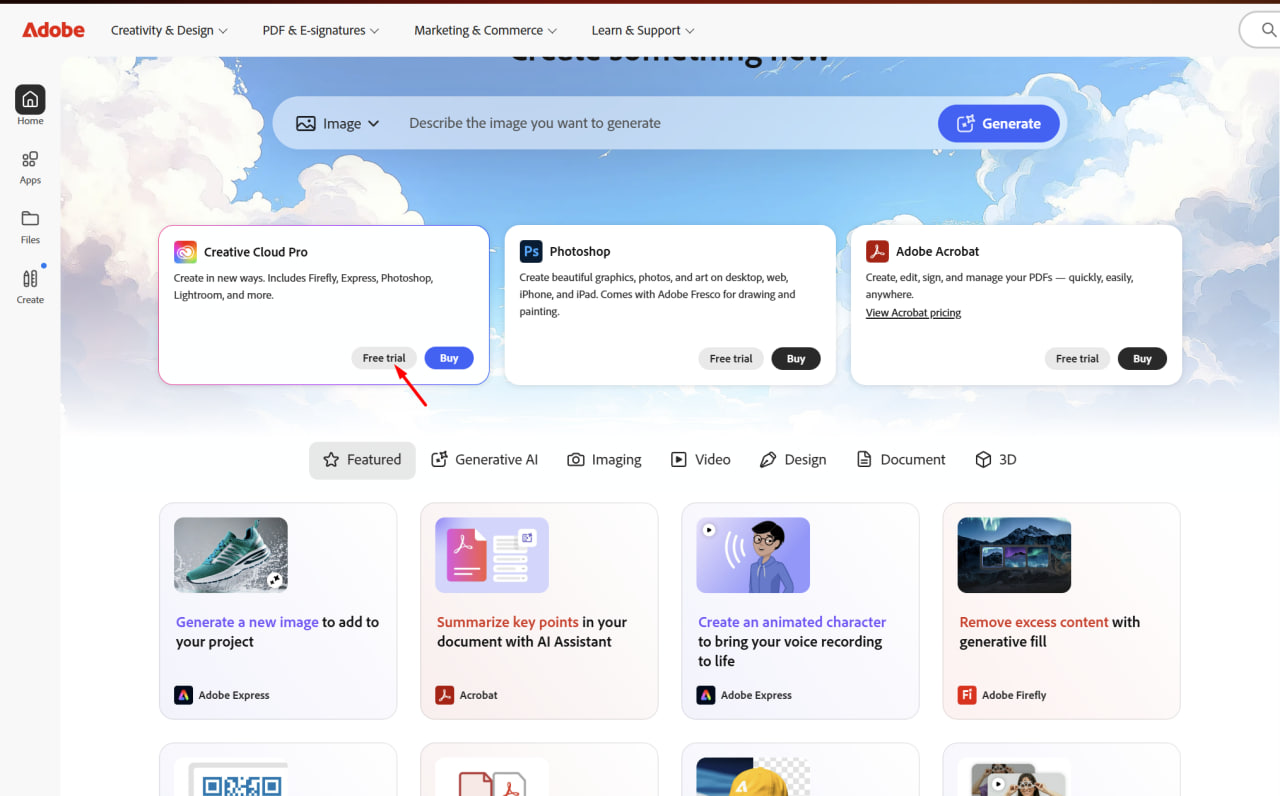Open the generative fill landscape thumbnail
Viewport: 1280px width, 796px height.
click(x=1014, y=555)
